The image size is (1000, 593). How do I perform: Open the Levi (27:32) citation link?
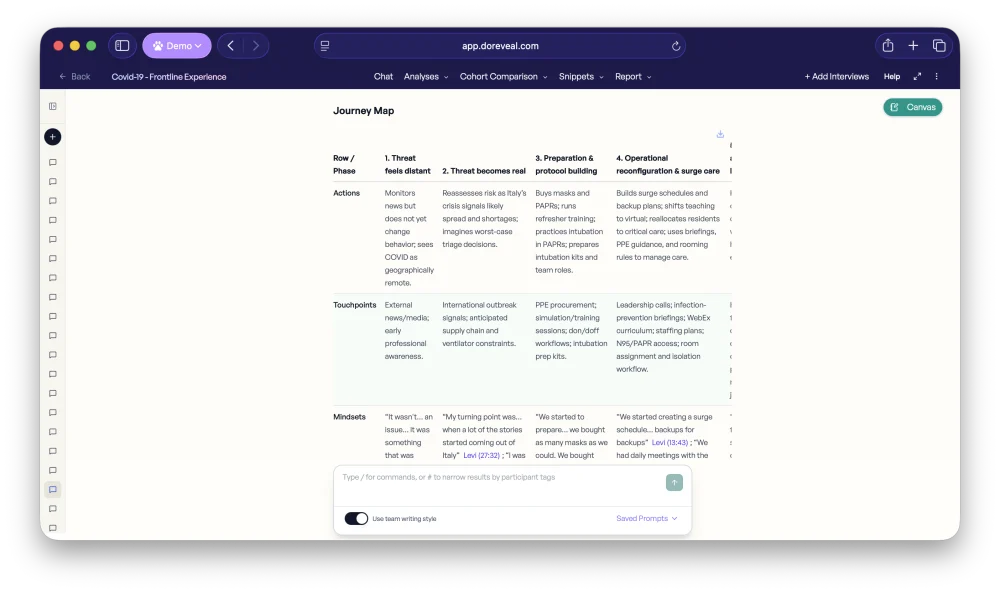(x=482, y=455)
